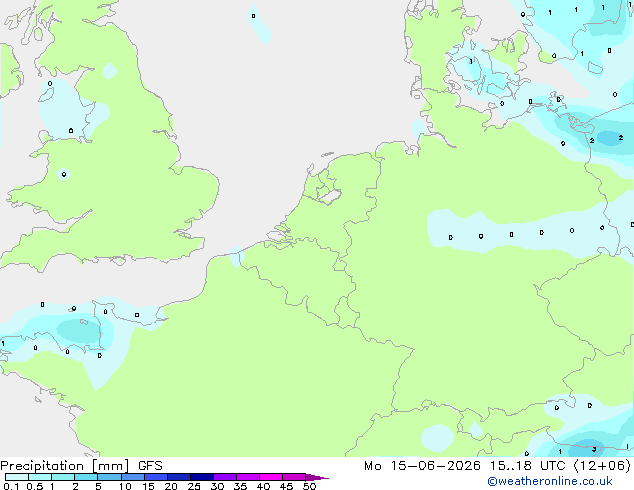Click the "GFS" model label
This screenshot has width=634, height=490.
(150, 466)
